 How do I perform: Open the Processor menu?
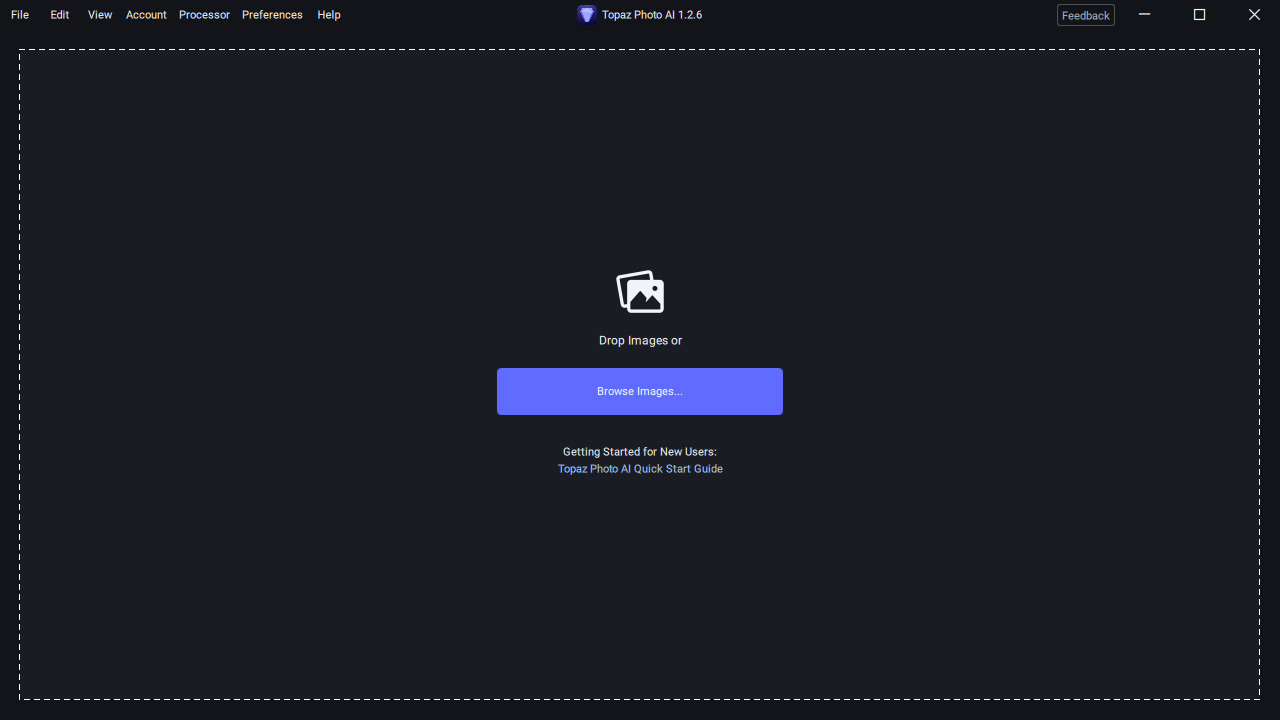click(x=204, y=14)
